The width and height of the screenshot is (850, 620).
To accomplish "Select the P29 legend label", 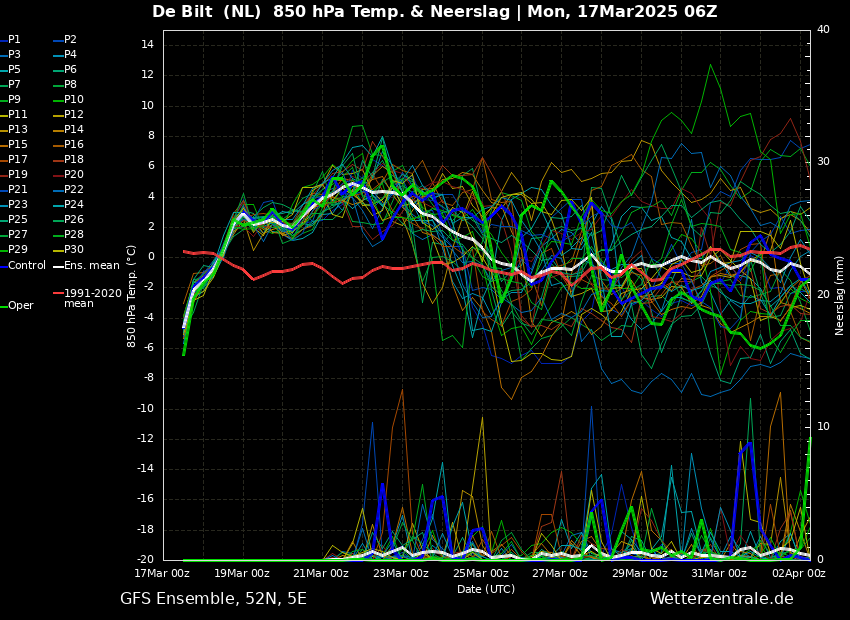I will [14, 249].
